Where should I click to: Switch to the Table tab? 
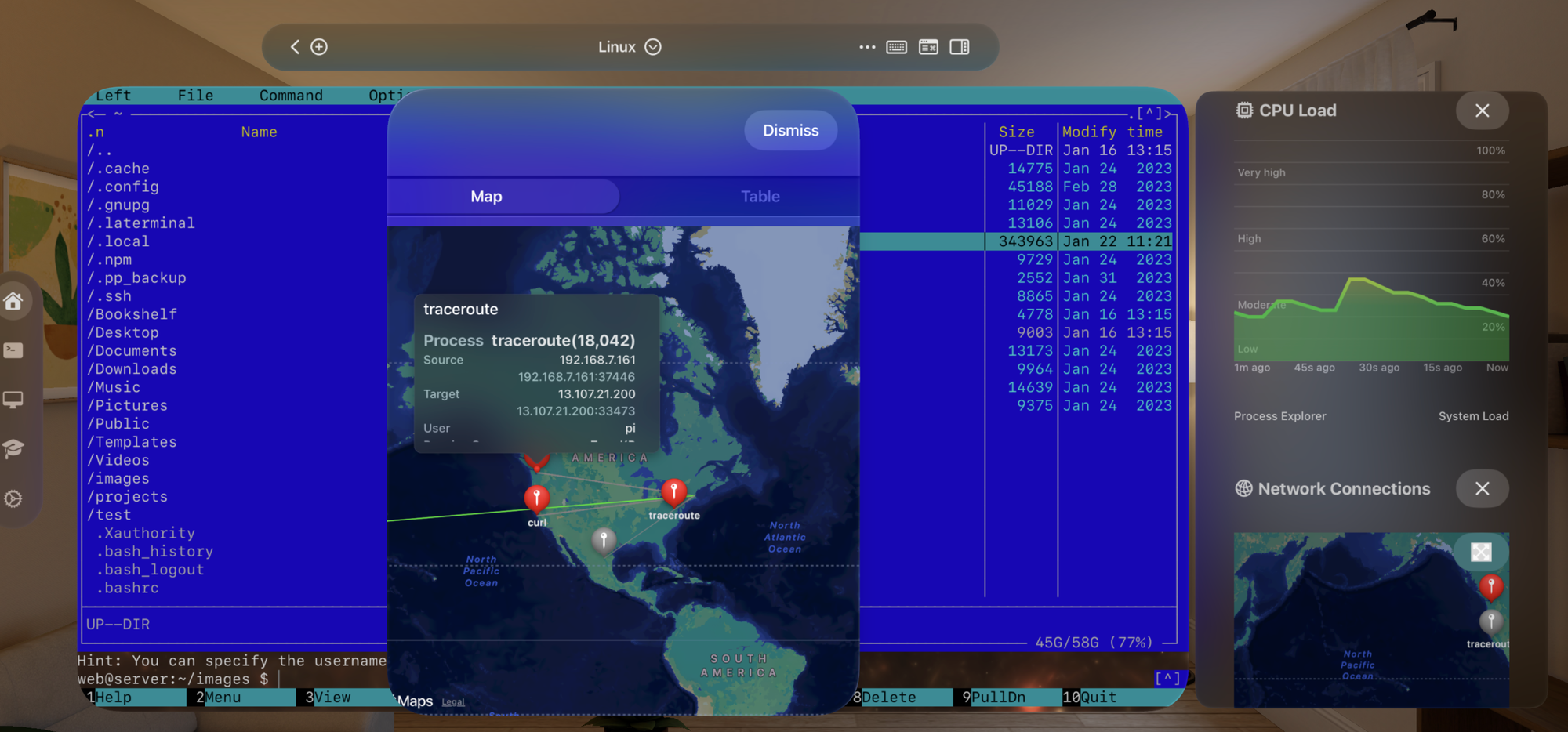(760, 197)
